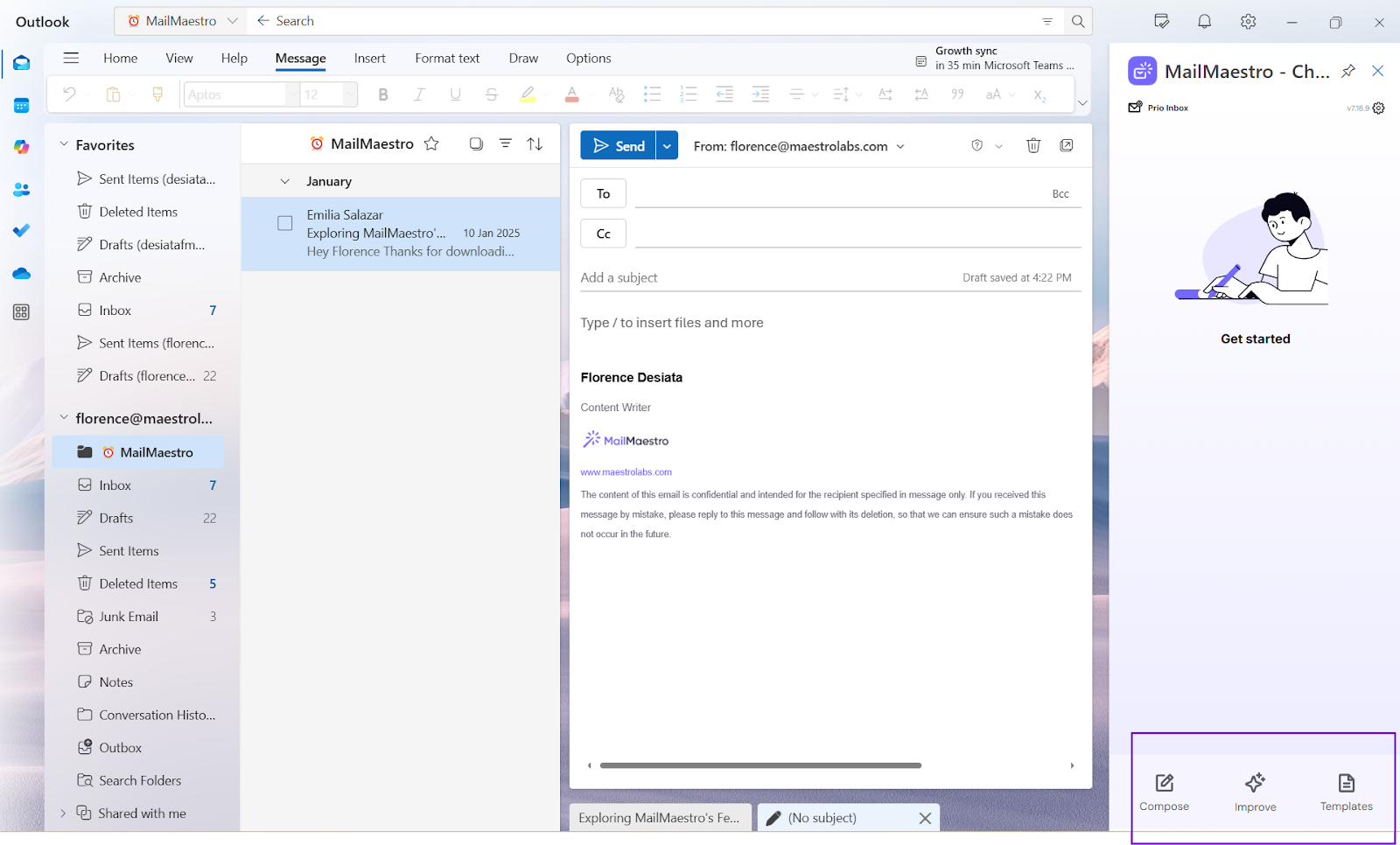Open the OneDrive cloud app
This screenshot has height=845, width=1400.
[22, 274]
